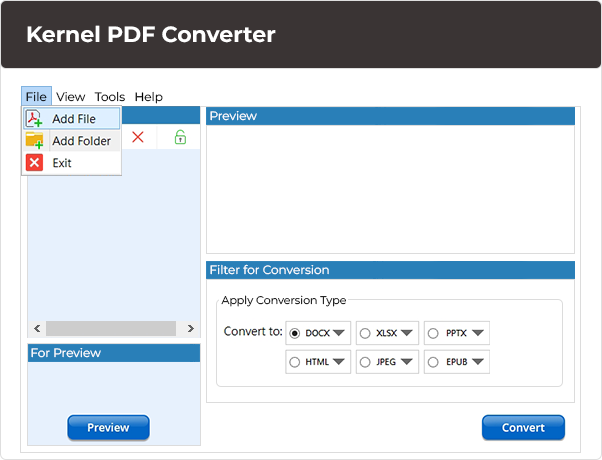602x460 pixels.
Task: Expand the PPTX dropdown arrow
Action: point(478,333)
